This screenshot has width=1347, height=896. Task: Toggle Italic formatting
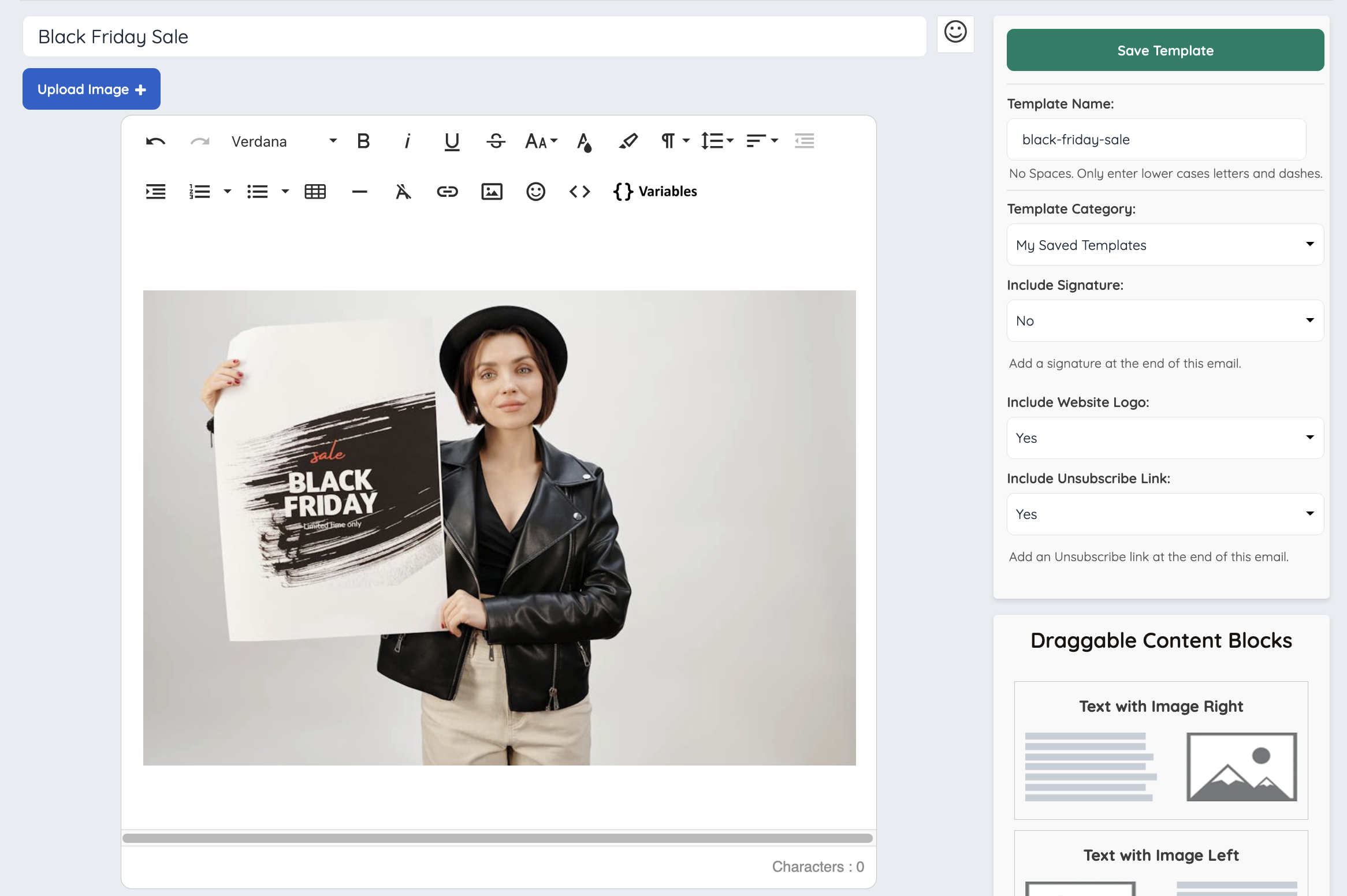pyautogui.click(x=407, y=141)
